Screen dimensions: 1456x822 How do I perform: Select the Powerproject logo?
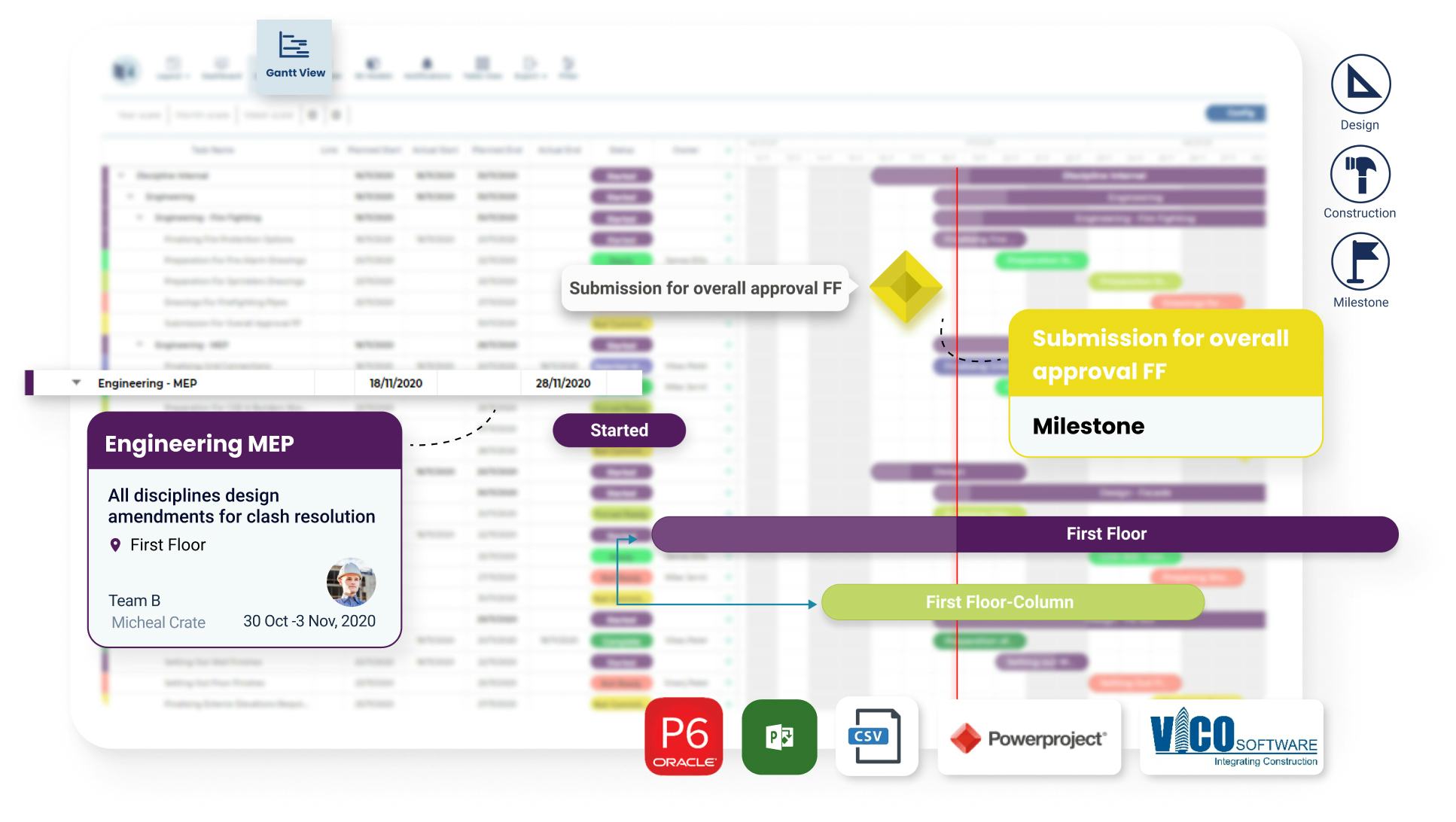[x=1029, y=738]
